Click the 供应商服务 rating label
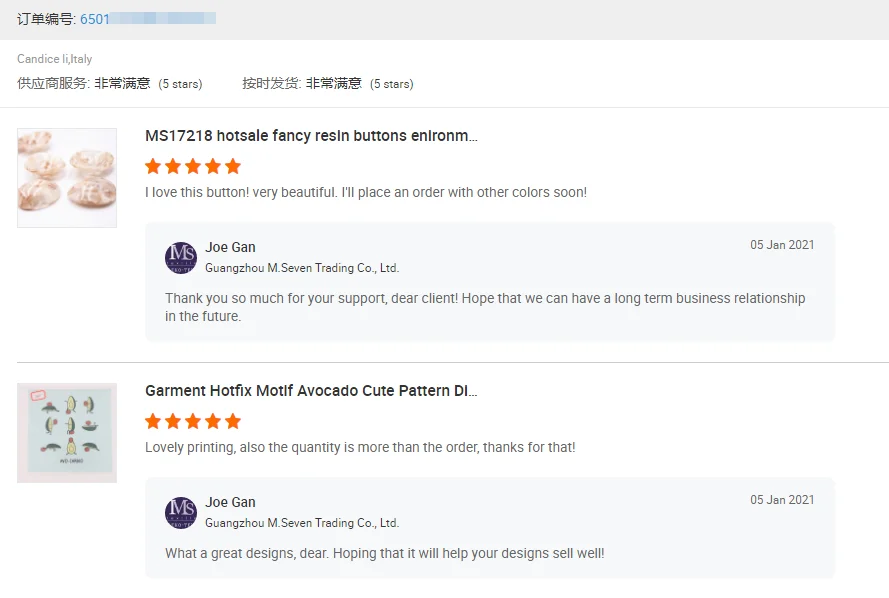The width and height of the screenshot is (889, 598). [x=53, y=84]
